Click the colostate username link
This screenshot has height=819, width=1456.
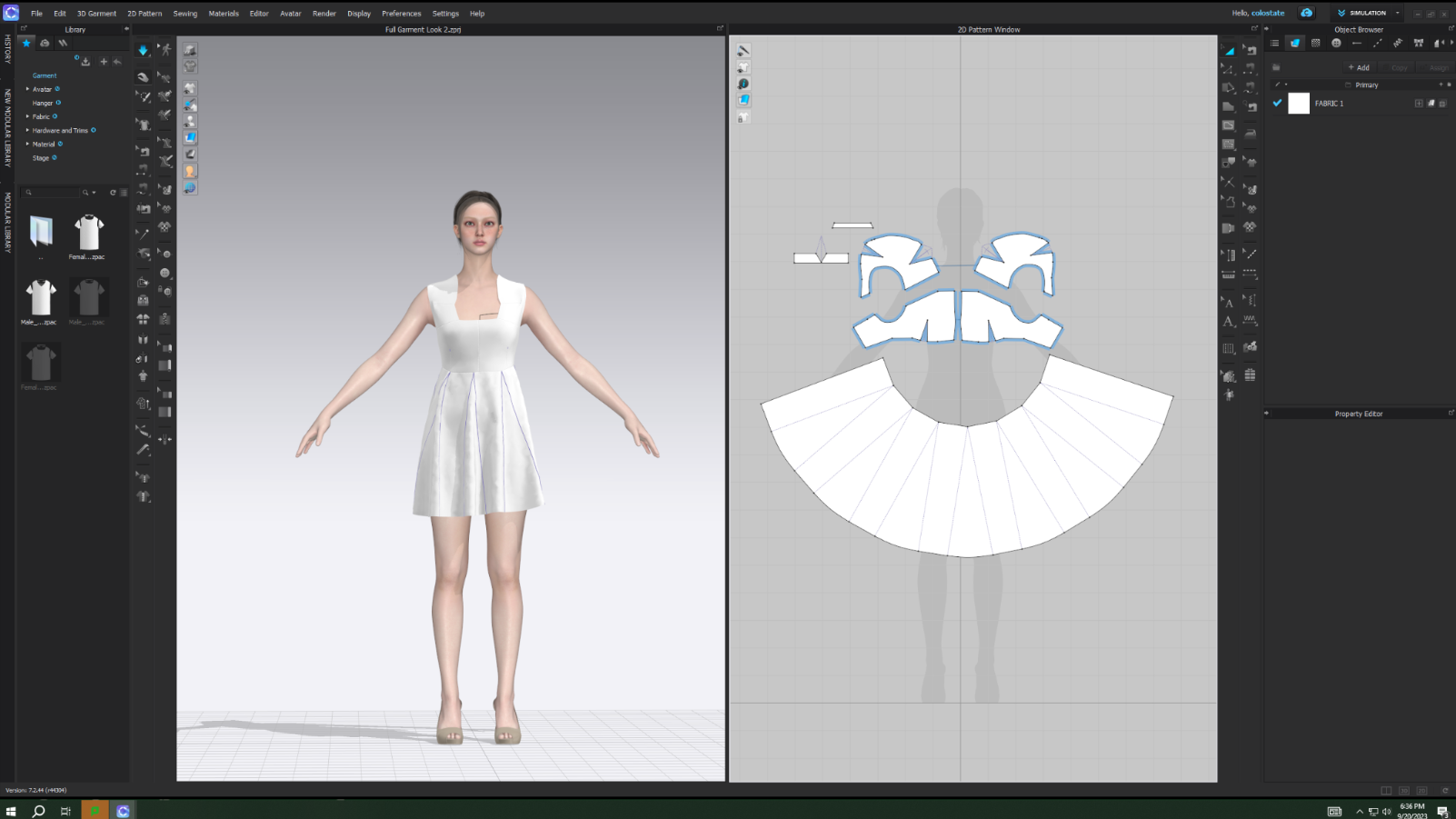click(1268, 13)
